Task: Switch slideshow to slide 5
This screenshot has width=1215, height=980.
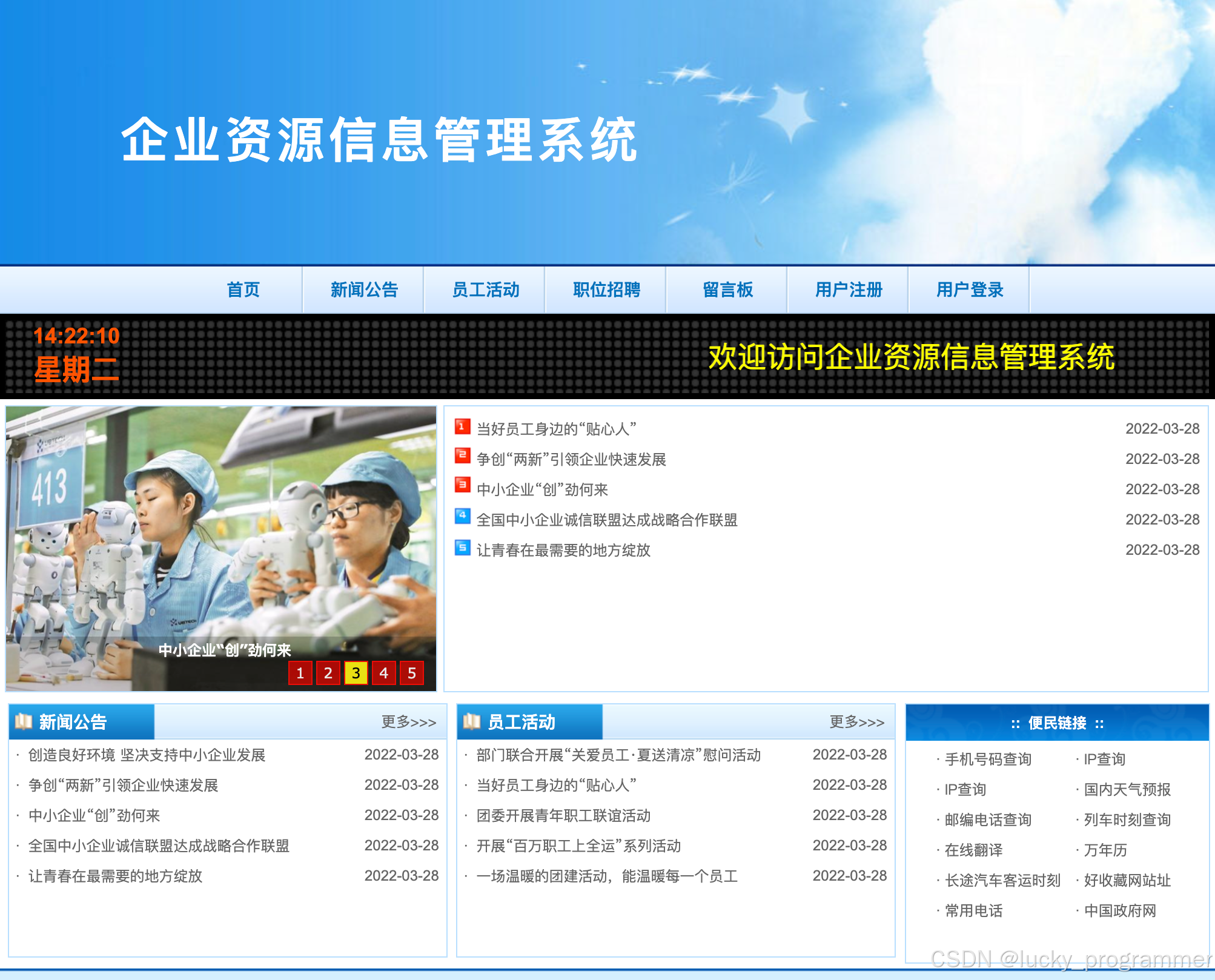Action: pos(412,673)
